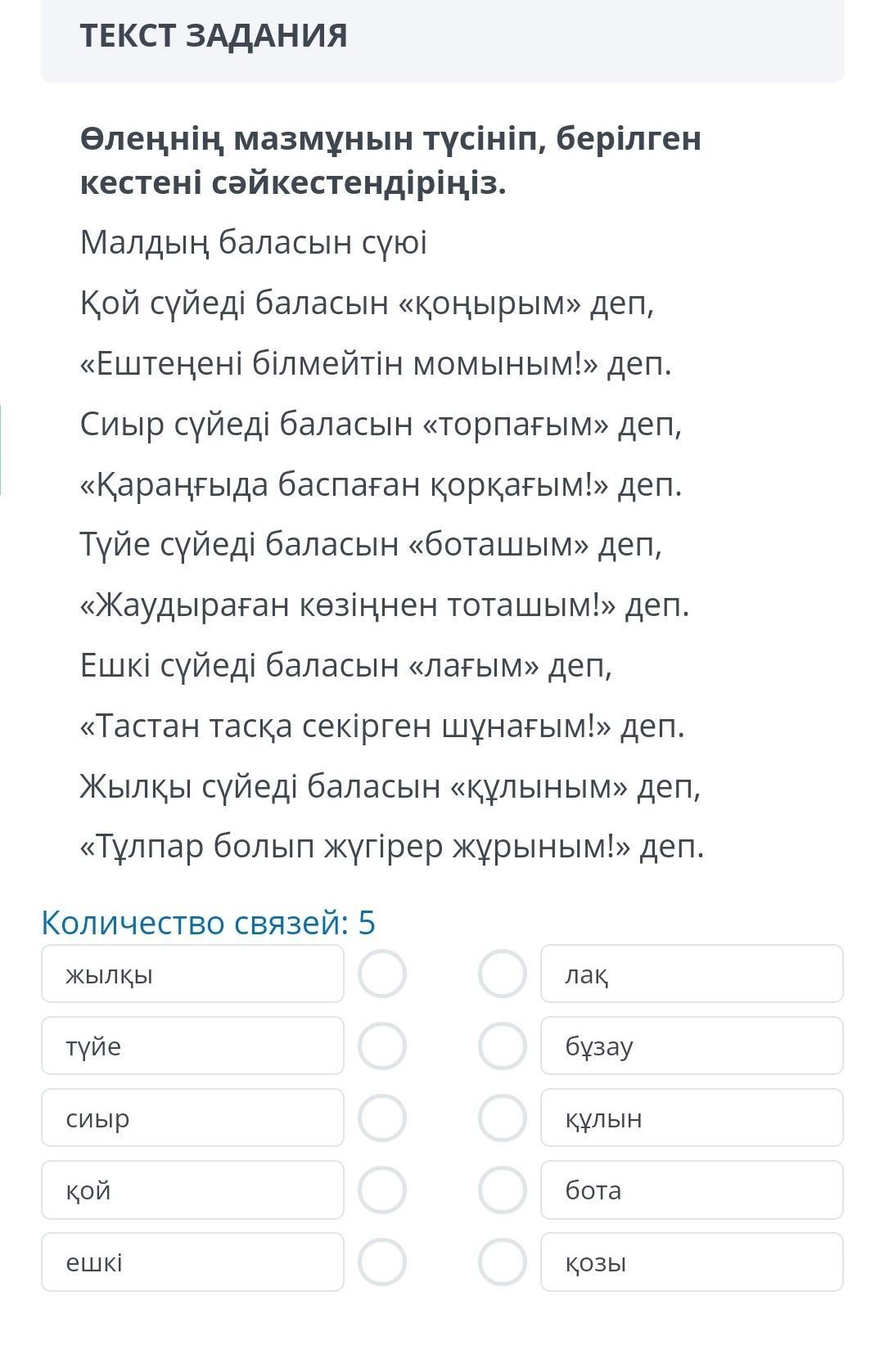This screenshot has height=1372, width=884.
Task: Click the бота answer box
Action: [692, 1190]
